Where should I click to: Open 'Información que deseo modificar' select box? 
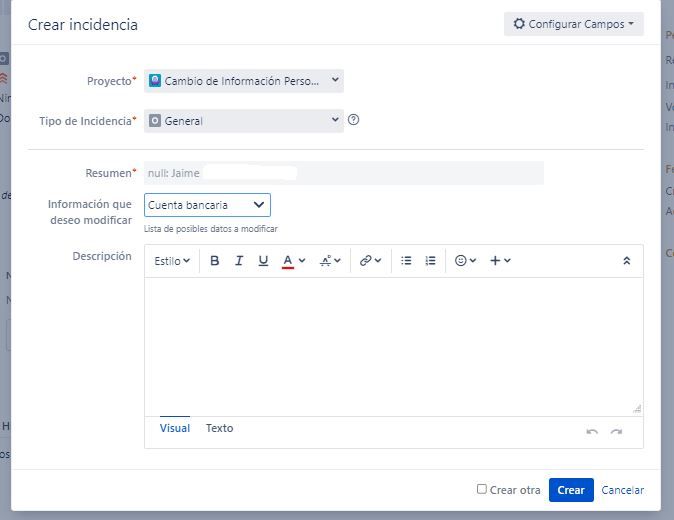[207, 205]
